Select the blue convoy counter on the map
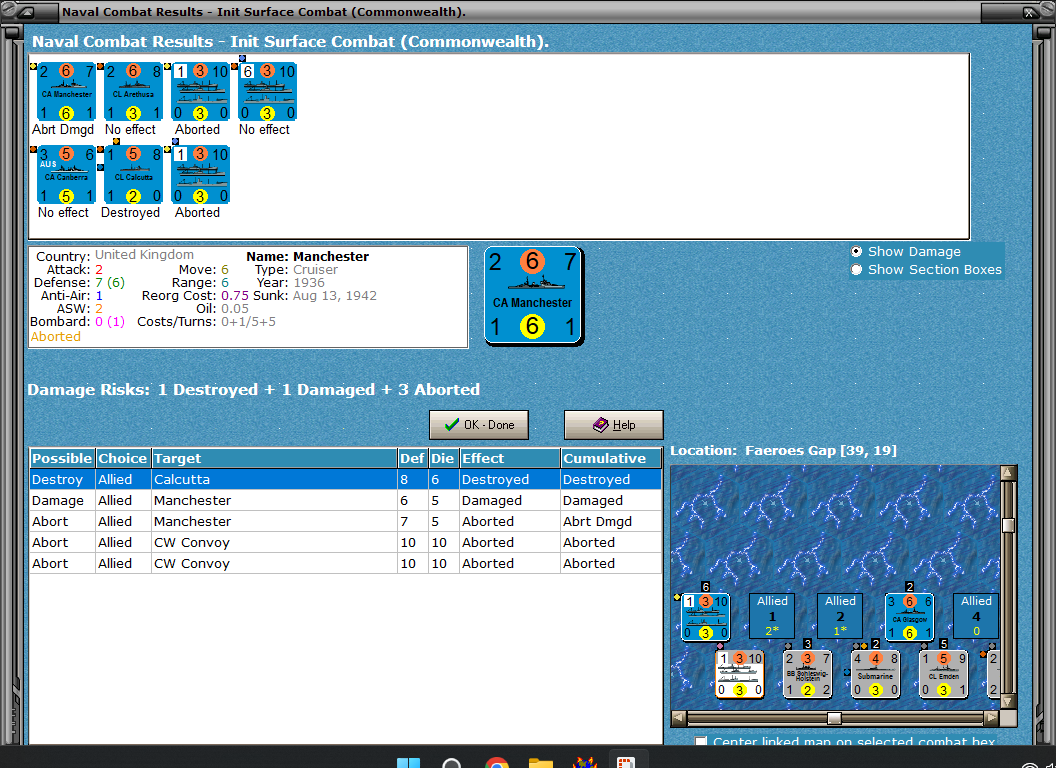 point(705,616)
